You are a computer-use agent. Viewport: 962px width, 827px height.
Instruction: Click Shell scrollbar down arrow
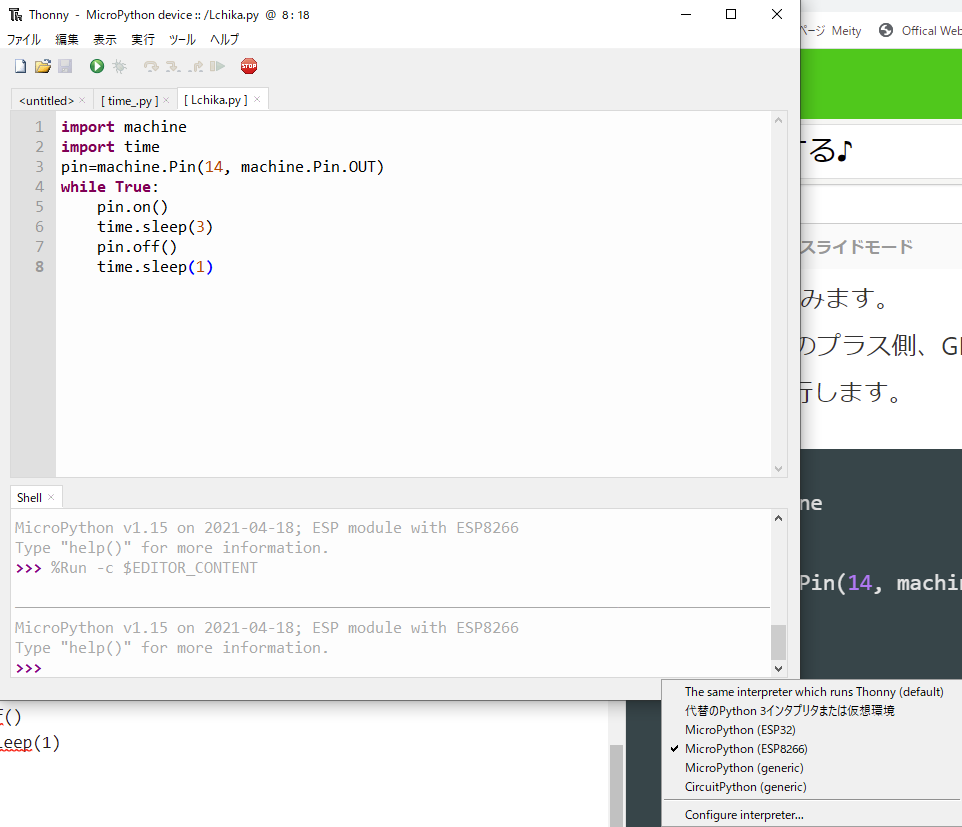779,669
